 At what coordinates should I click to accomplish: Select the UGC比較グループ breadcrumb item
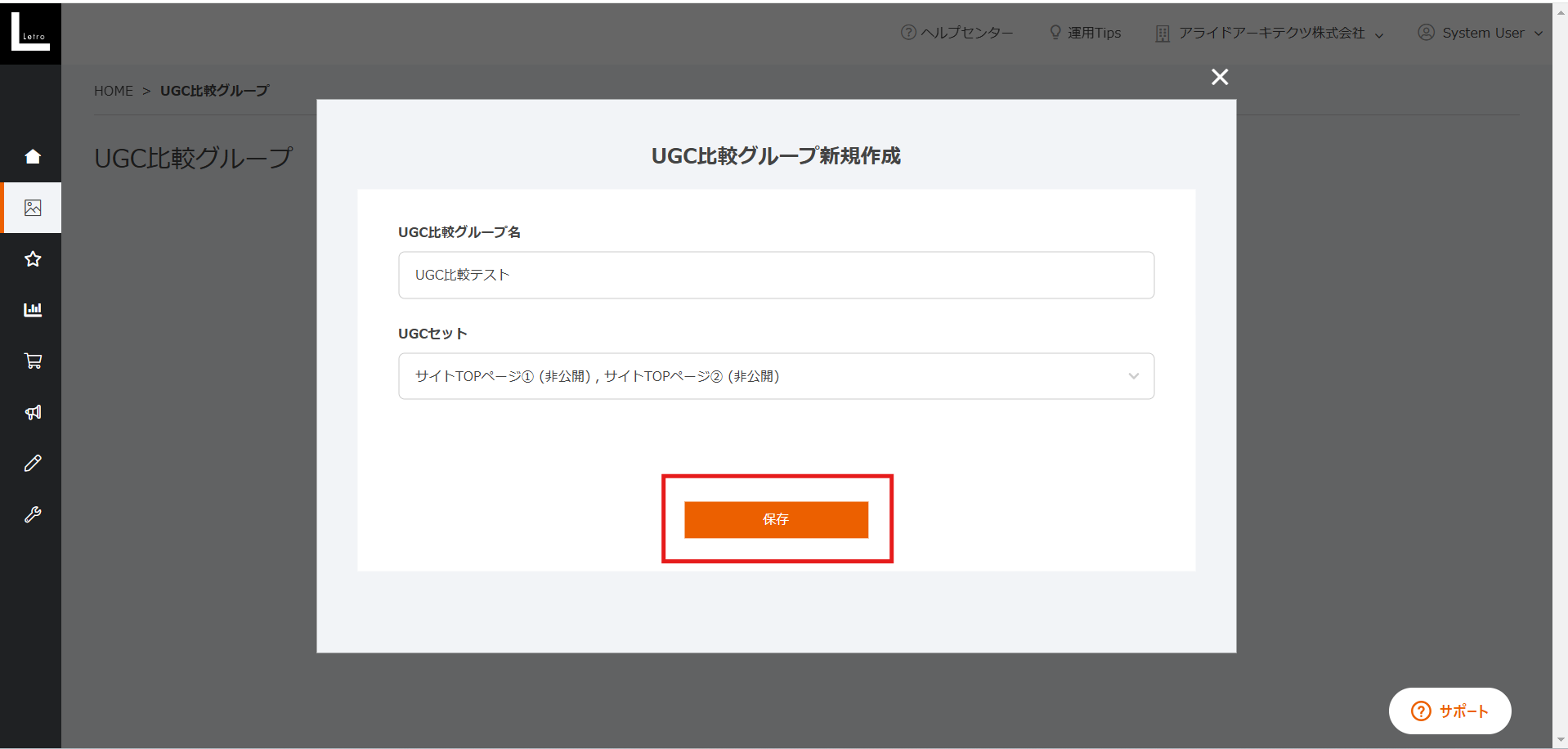pyautogui.click(x=214, y=91)
